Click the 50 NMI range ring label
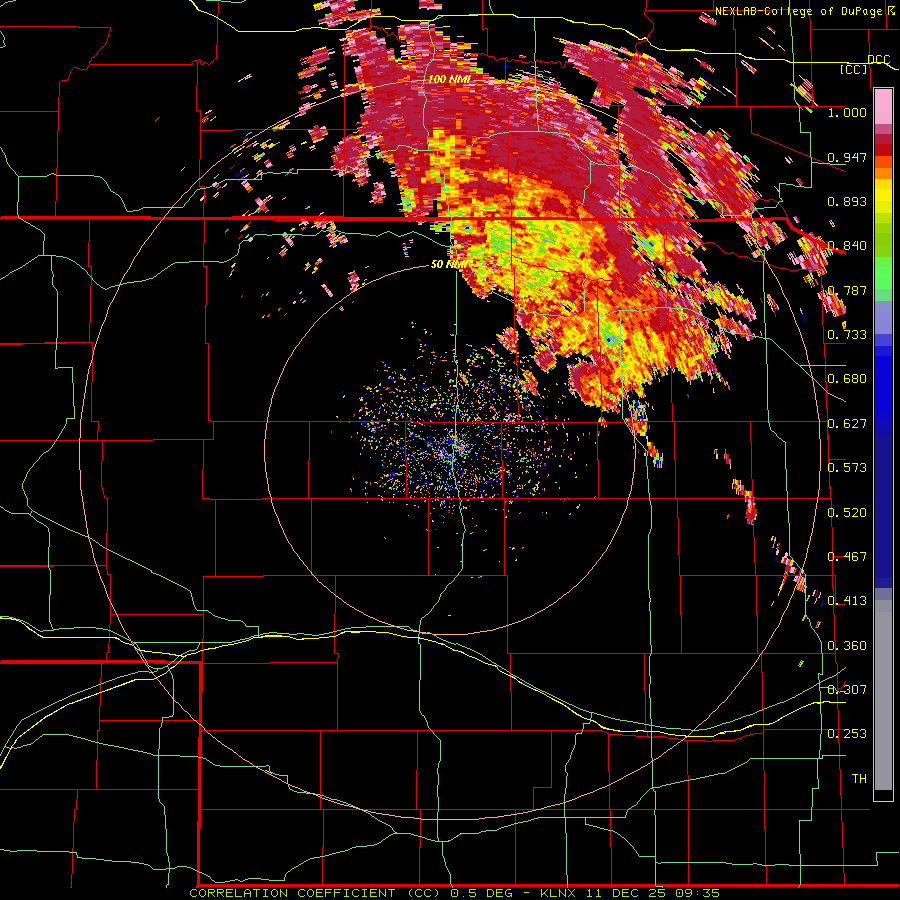The image size is (900, 900). click(x=449, y=264)
